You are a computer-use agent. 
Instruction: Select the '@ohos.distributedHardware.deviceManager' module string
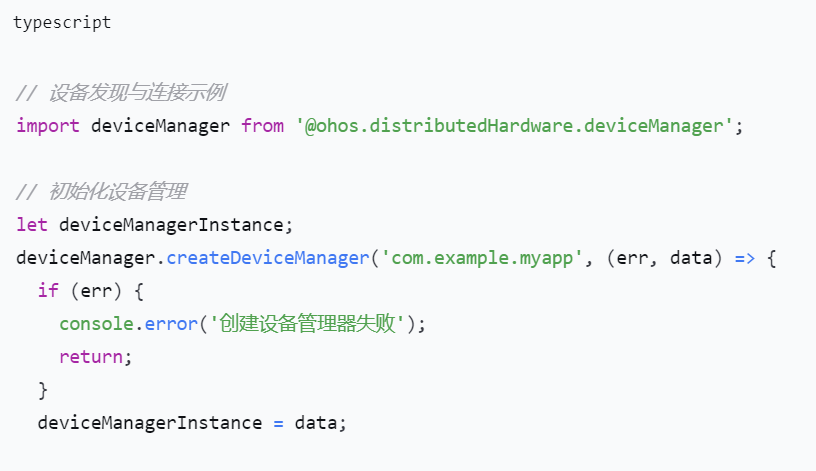pyautogui.click(x=514, y=126)
